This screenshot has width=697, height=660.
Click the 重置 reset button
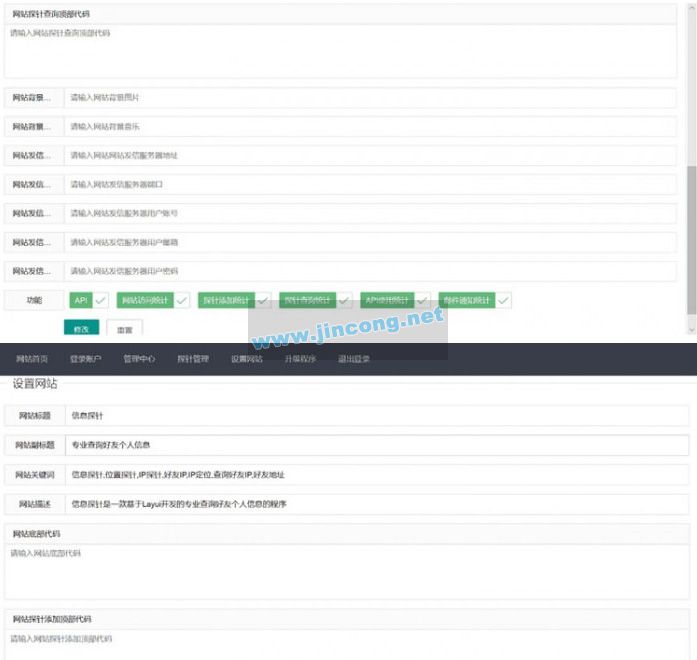click(x=124, y=328)
